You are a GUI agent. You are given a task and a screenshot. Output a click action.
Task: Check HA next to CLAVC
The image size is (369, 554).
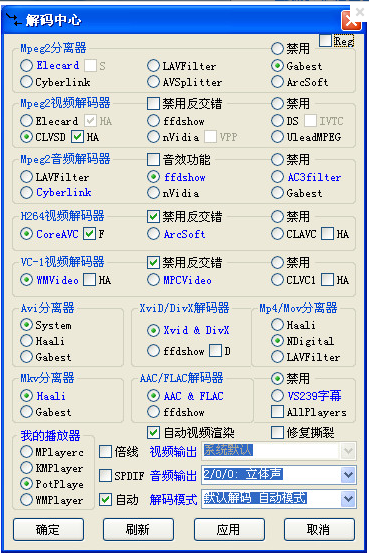(327, 234)
